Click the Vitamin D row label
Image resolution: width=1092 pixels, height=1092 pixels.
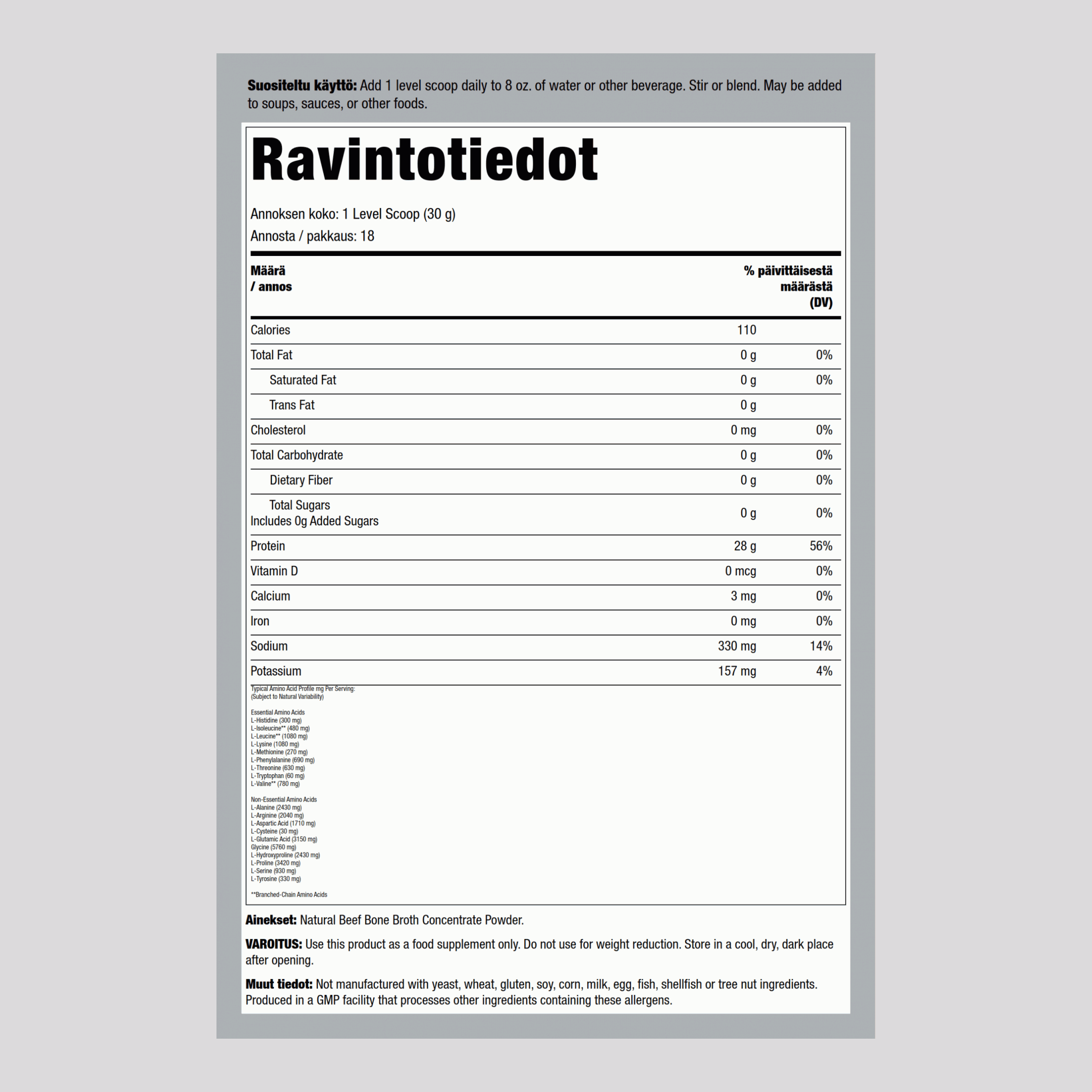[x=274, y=571]
